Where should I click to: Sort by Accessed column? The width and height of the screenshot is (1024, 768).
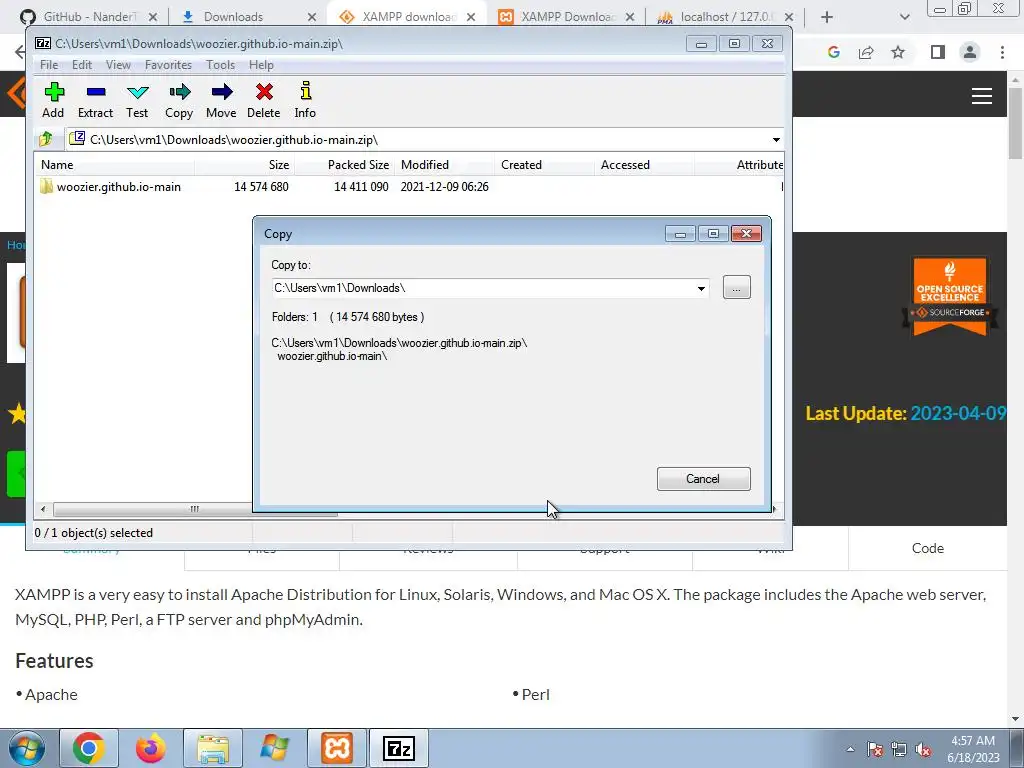645,165
